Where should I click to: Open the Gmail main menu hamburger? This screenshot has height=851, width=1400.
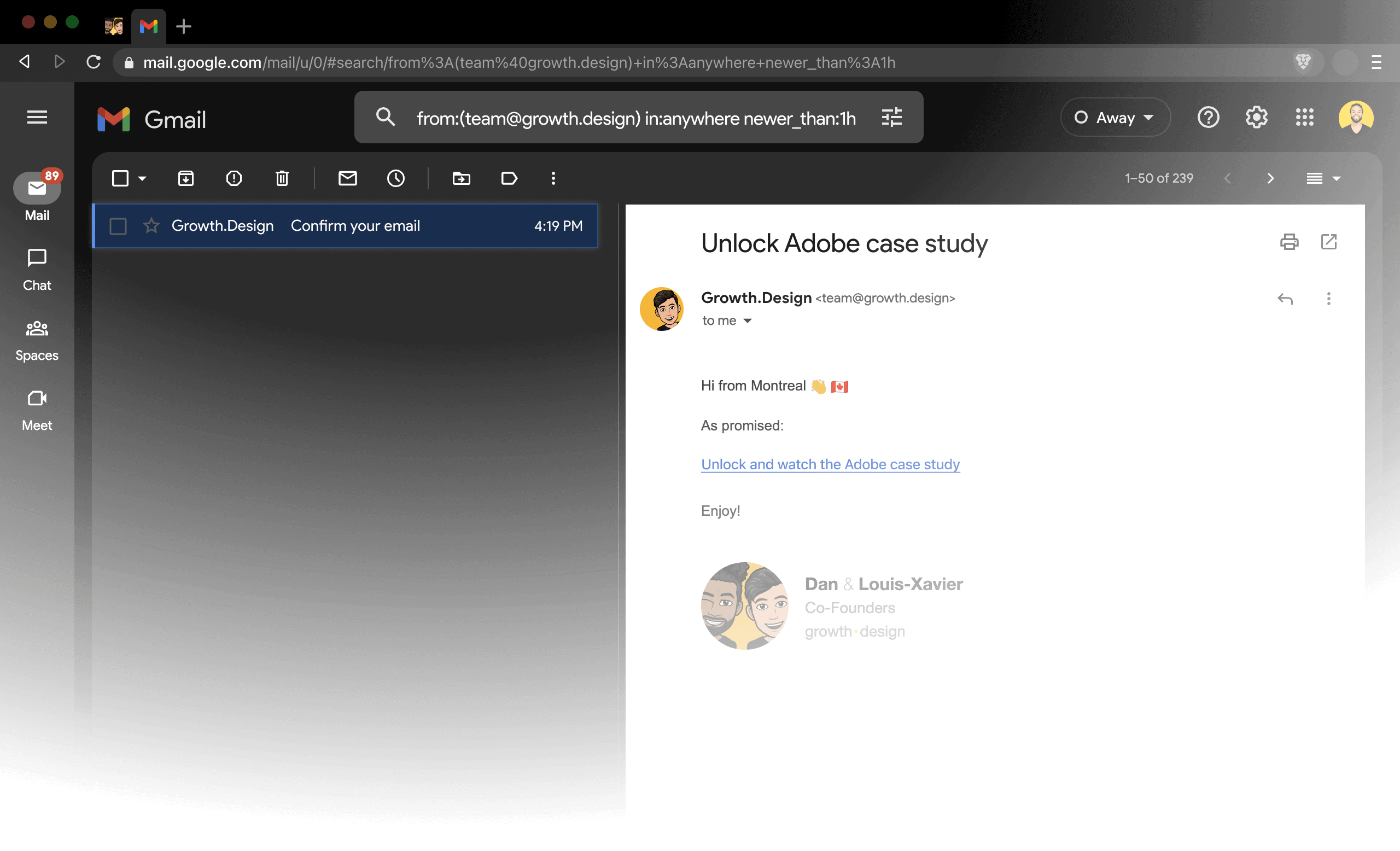pos(37,117)
